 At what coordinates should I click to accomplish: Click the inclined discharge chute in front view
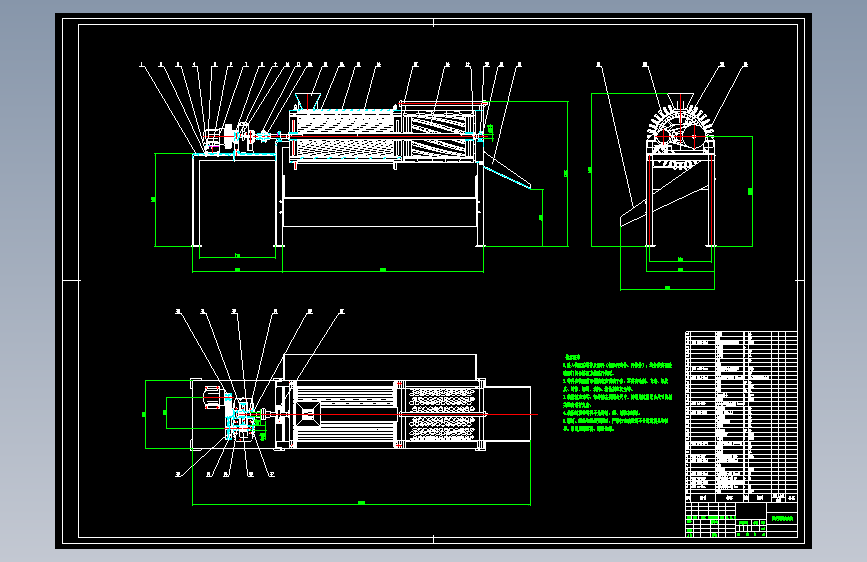pyautogui.click(x=505, y=172)
